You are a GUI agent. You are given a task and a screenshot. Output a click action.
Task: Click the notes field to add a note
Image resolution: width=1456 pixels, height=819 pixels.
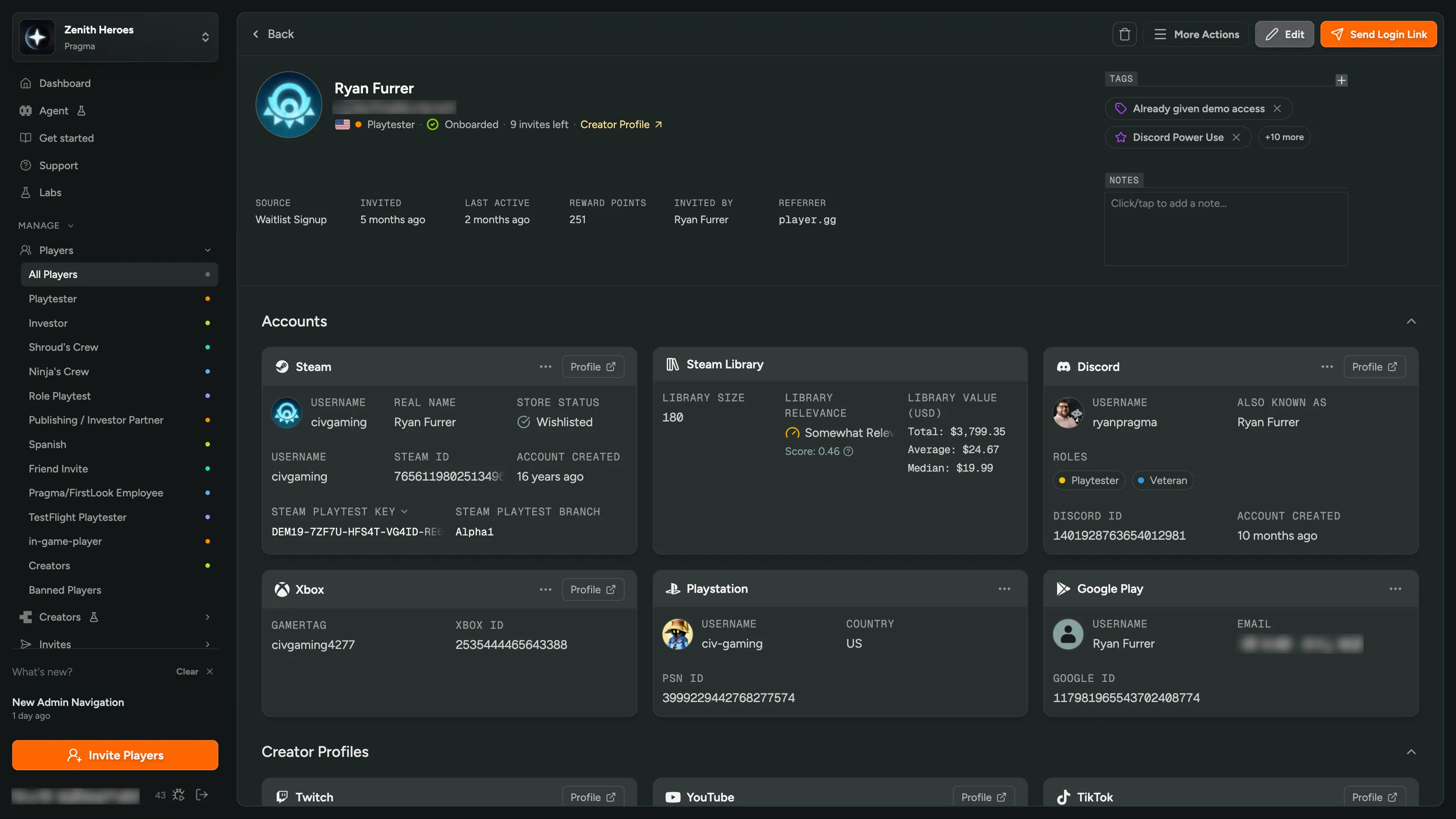point(1226,229)
